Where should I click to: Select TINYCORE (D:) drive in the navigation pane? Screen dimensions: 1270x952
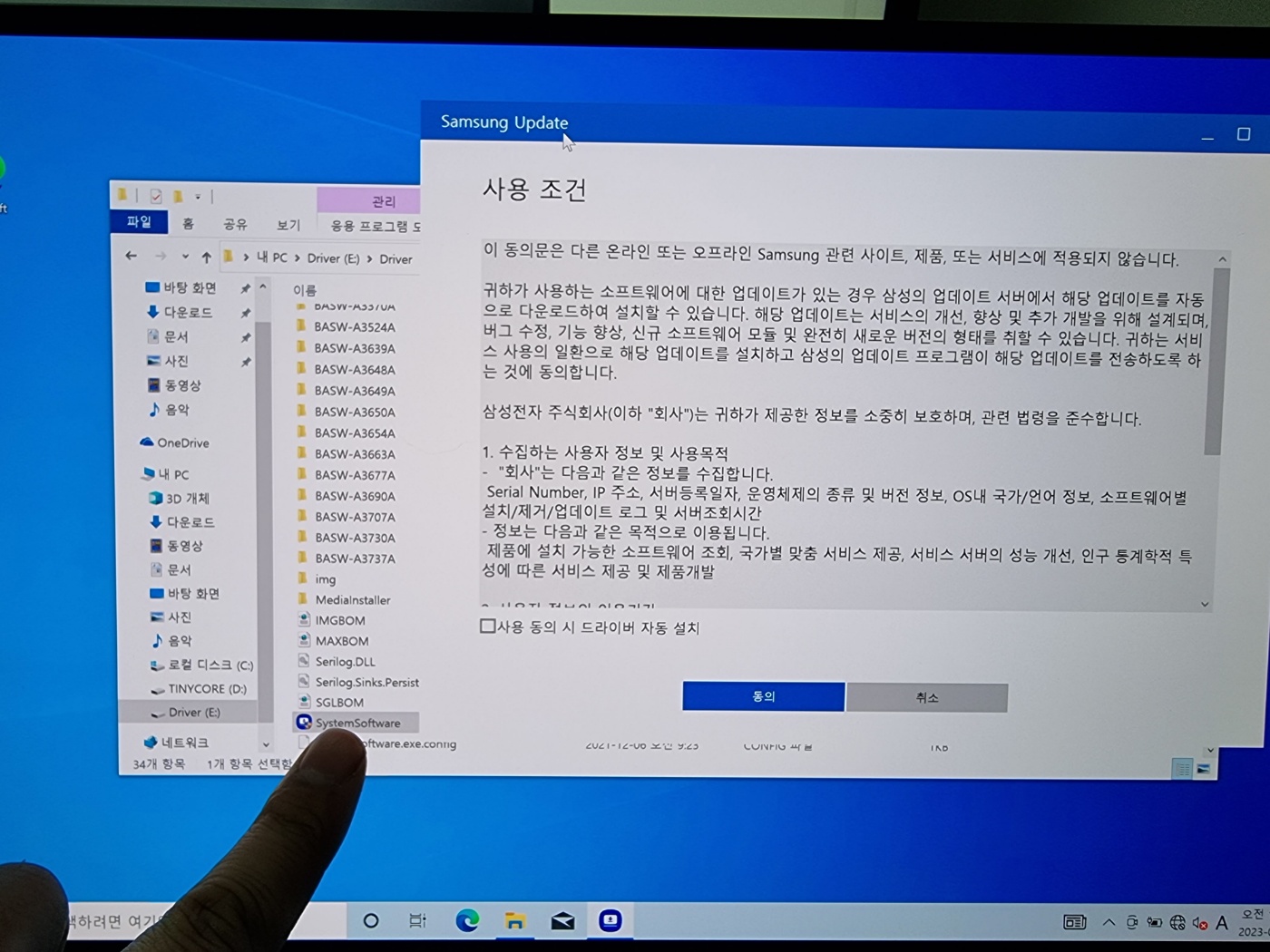coord(198,688)
